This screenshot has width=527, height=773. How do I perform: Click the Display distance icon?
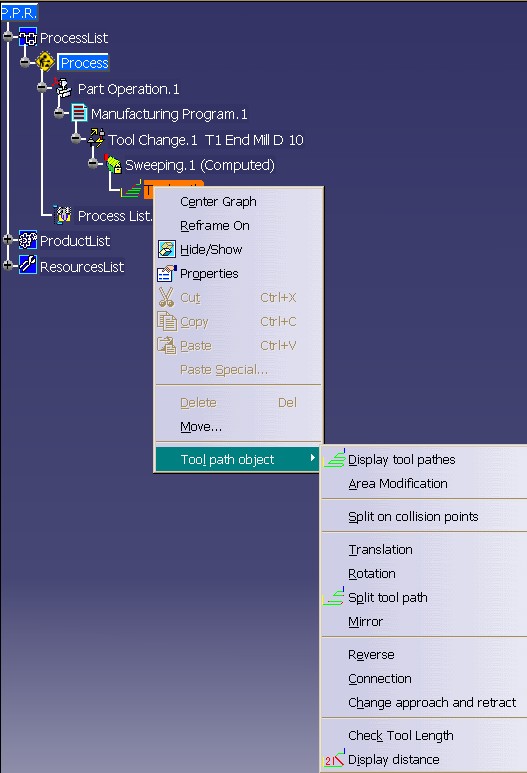coord(334,759)
